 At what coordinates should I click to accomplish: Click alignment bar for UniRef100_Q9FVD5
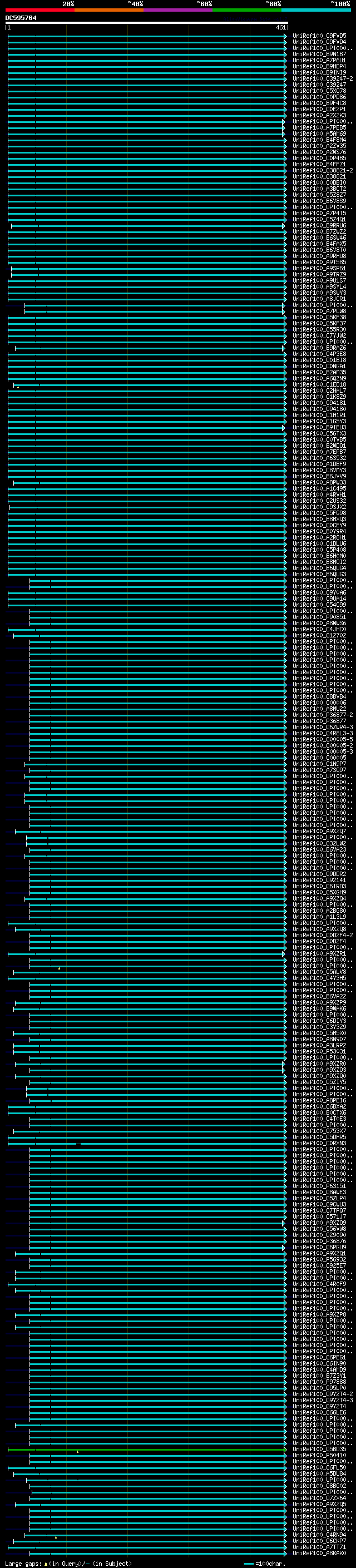point(147,36)
